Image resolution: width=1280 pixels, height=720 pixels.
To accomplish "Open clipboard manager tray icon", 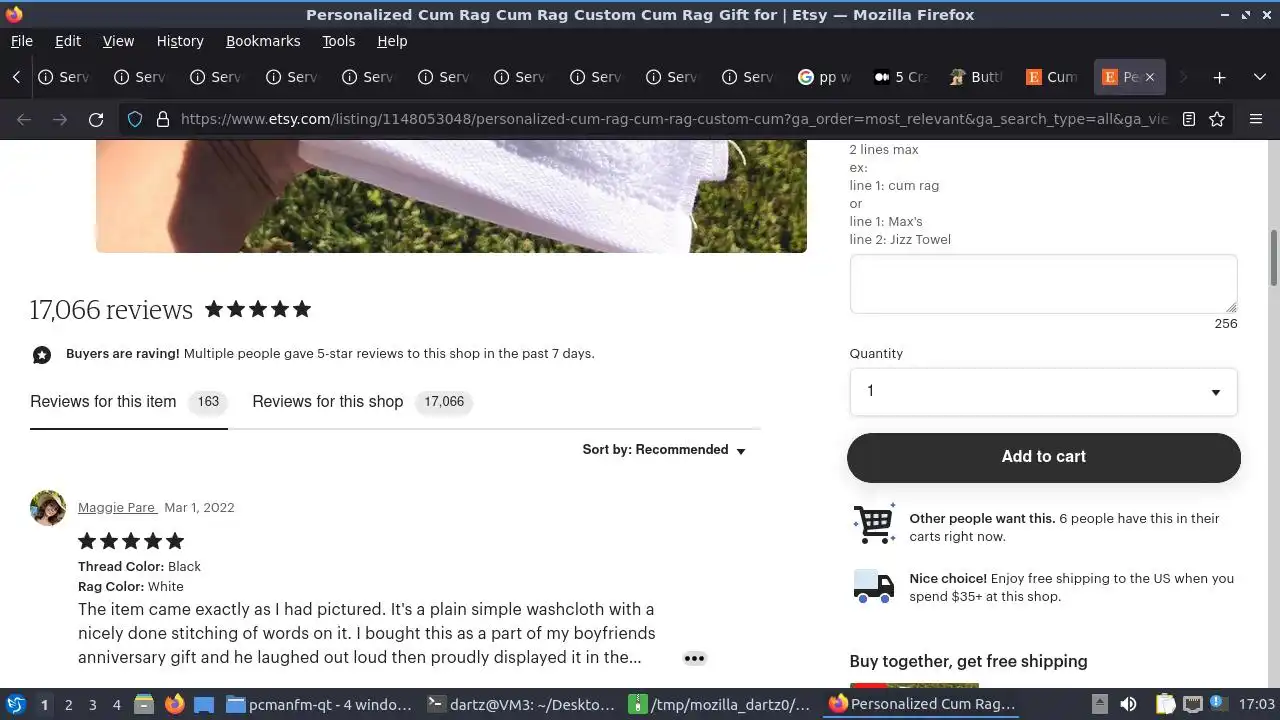I will point(1166,705).
